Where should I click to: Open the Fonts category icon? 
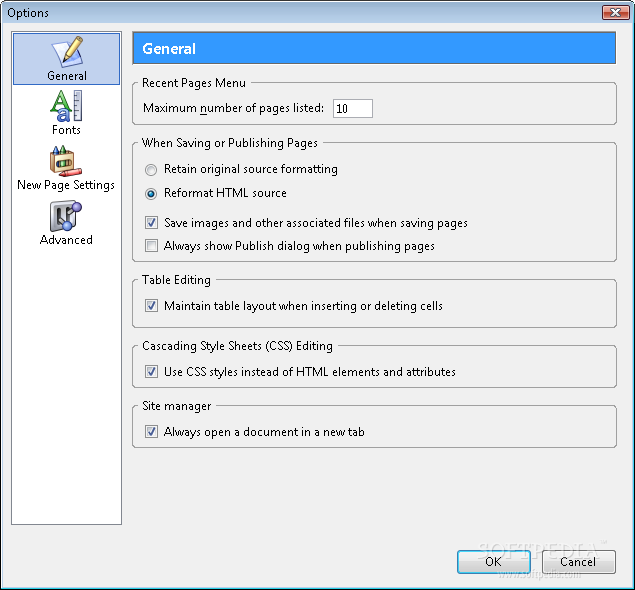pyautogui.click(x=66, y=106)
